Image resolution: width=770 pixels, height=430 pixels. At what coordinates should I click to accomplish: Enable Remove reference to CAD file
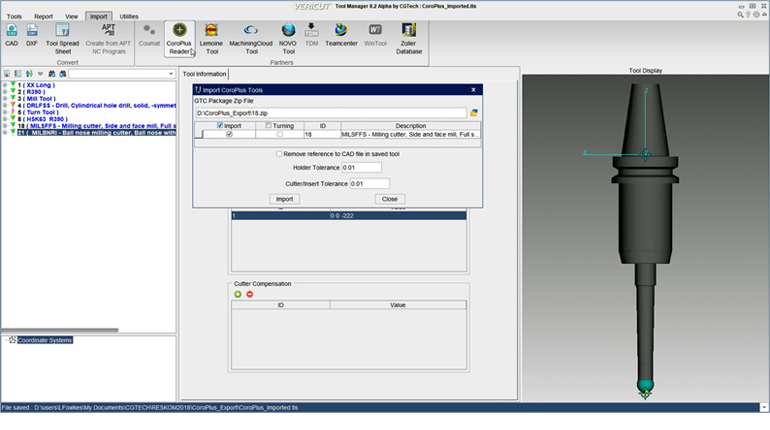(279, 154)
